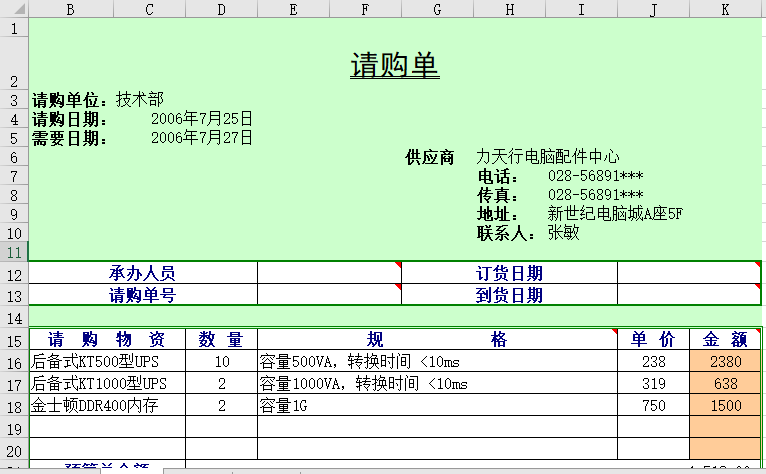Select column E header
The width and height of the screenshot is (766, 474).
click(x=293, y=9)
